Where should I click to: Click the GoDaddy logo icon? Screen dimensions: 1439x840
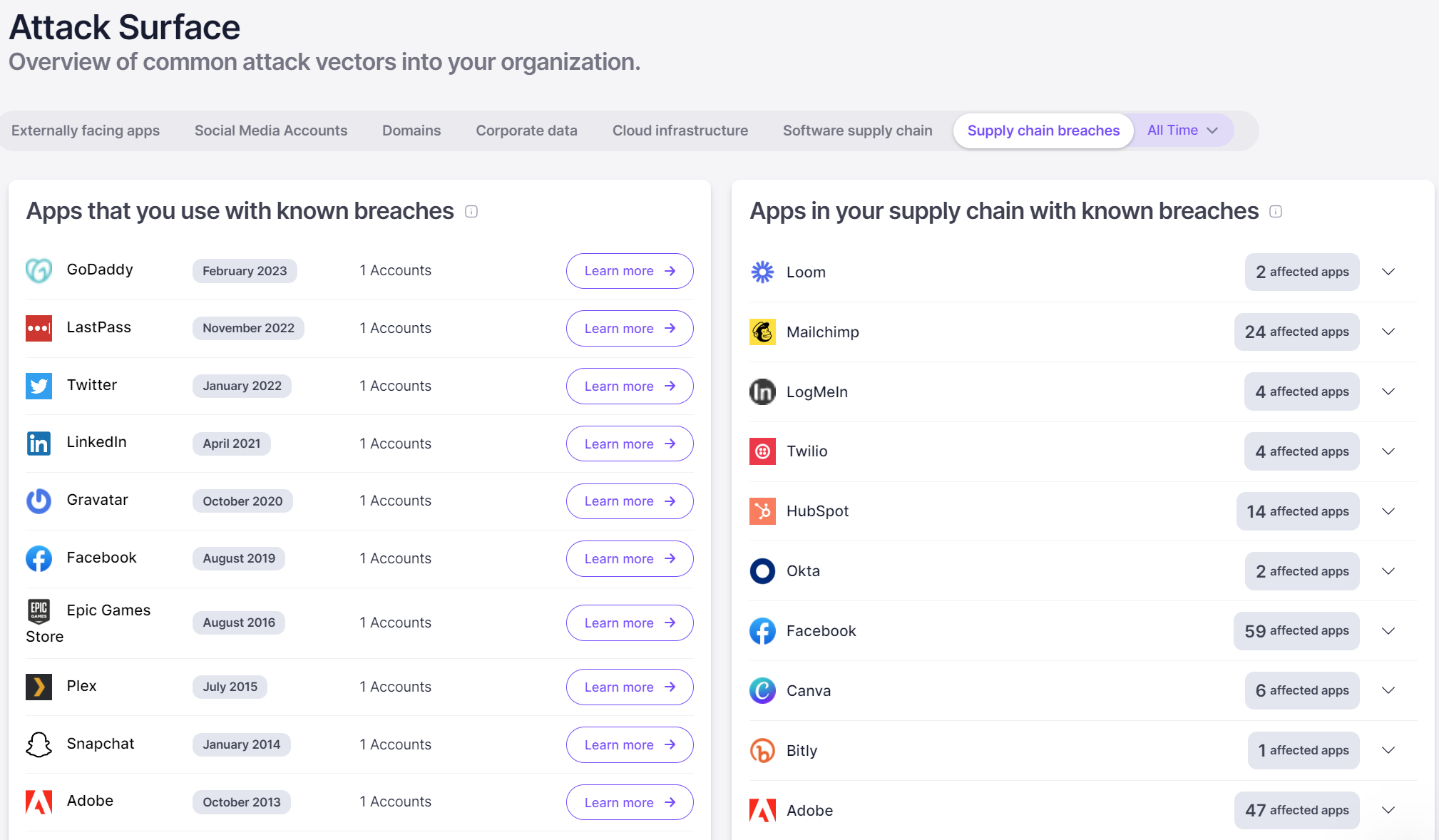pyautogui.click(x=39, y=270)
